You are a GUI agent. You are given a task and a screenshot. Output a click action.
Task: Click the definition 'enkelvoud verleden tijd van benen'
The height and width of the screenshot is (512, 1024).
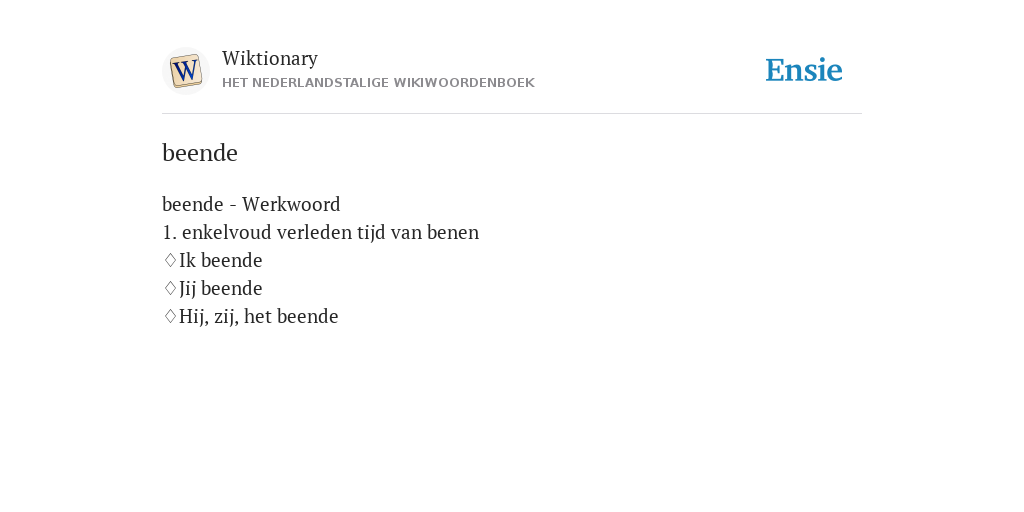[330, 232]
